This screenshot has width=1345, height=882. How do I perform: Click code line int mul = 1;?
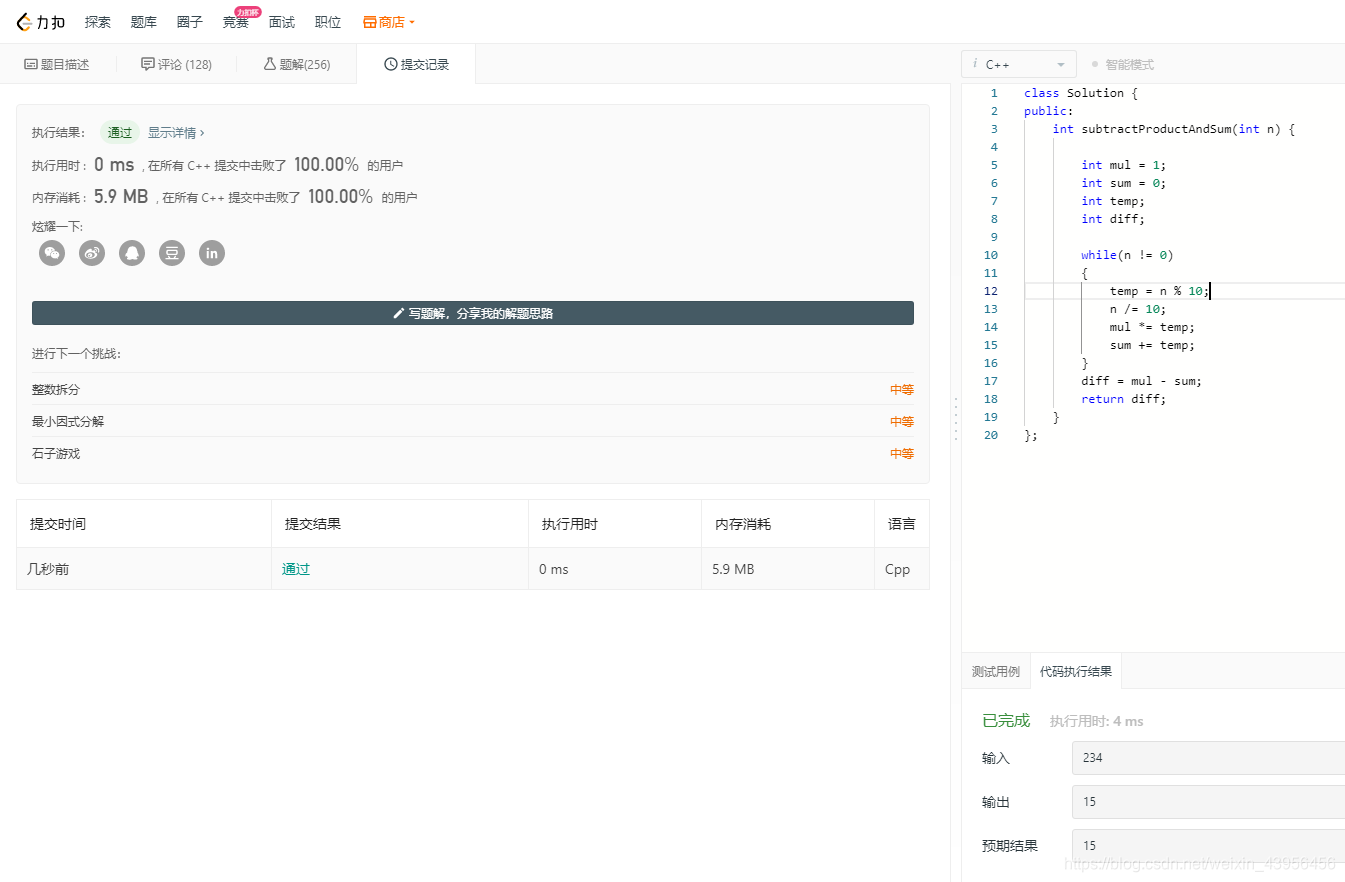[1124, 165]
